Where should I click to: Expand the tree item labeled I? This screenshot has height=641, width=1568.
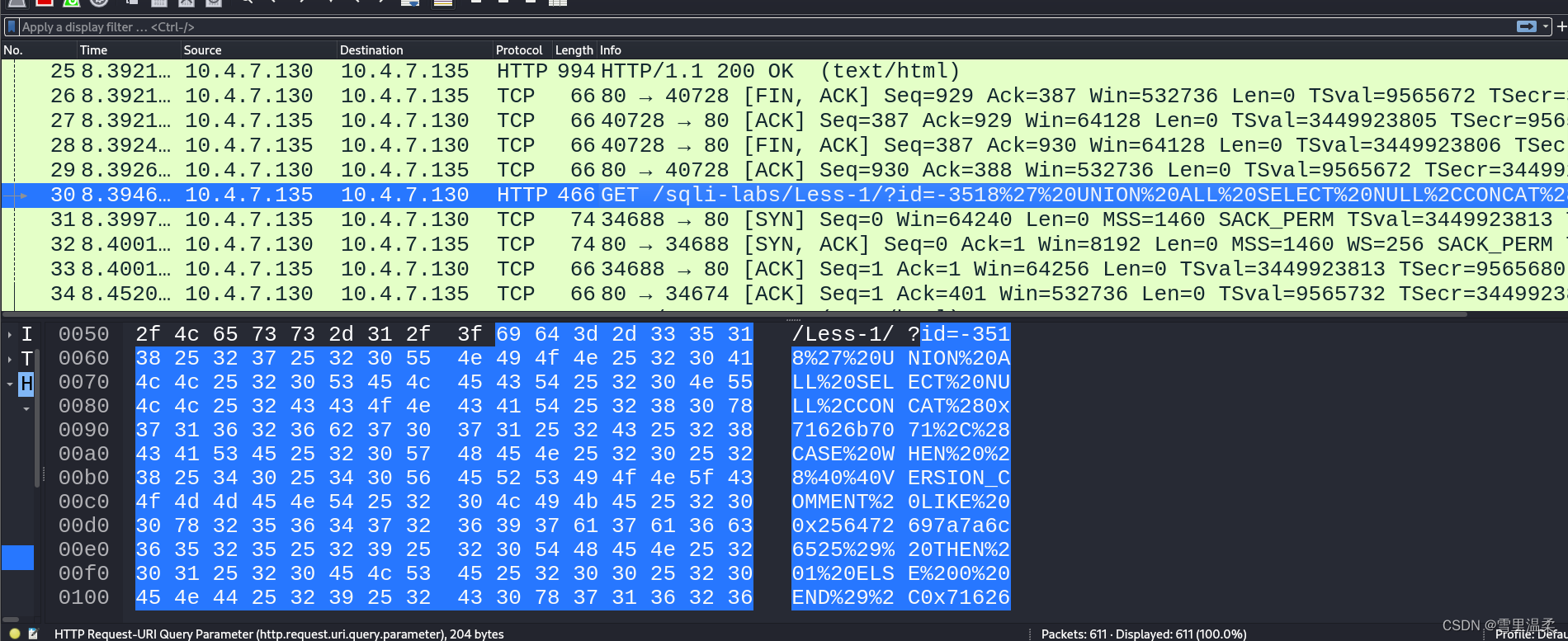10,335
